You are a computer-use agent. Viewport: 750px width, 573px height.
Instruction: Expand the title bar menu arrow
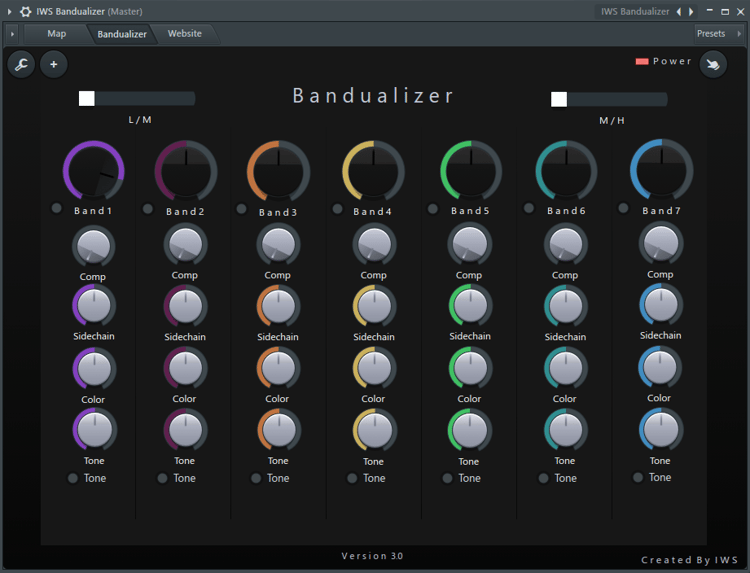click(9, 11)
